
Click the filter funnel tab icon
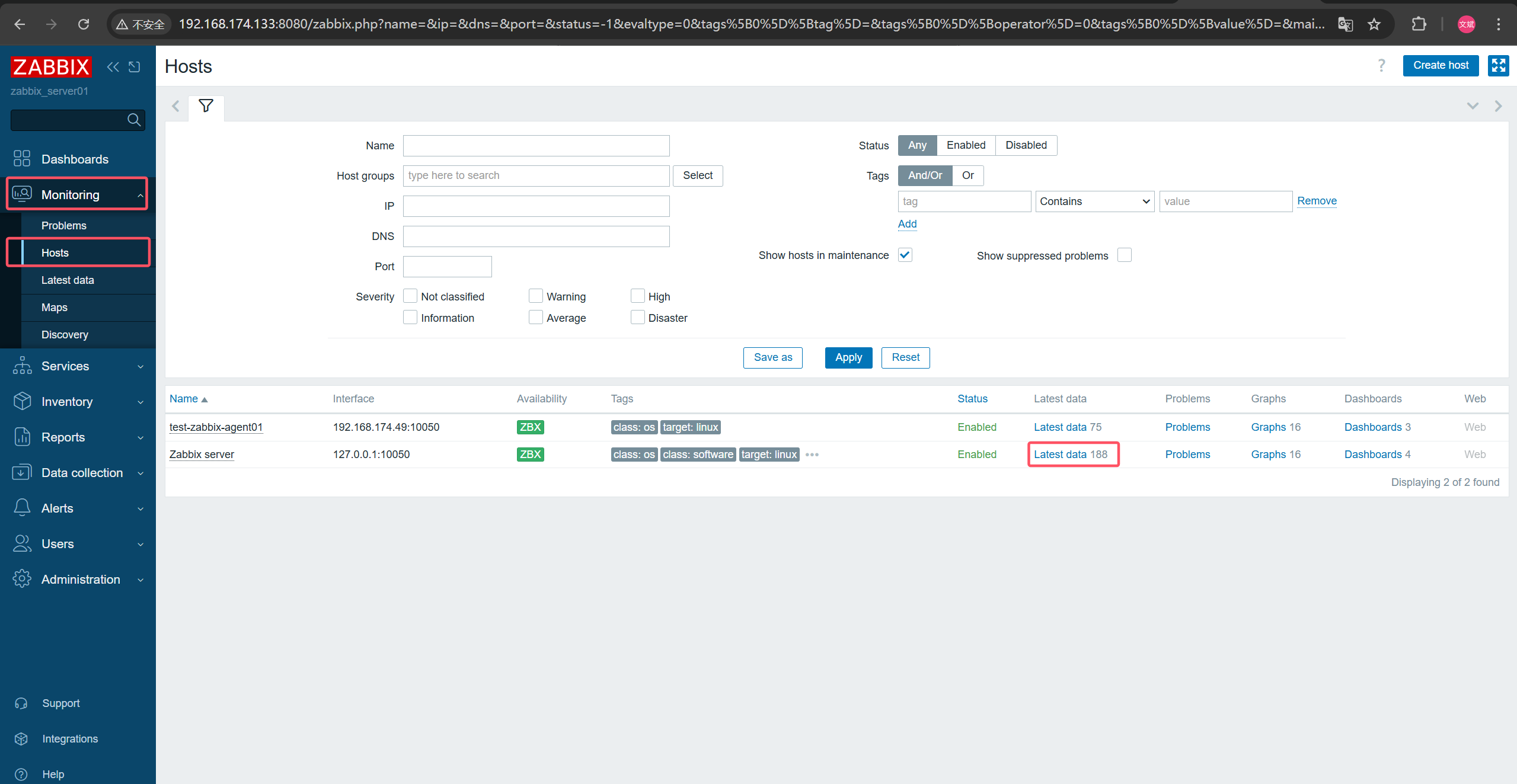[206, 106]
